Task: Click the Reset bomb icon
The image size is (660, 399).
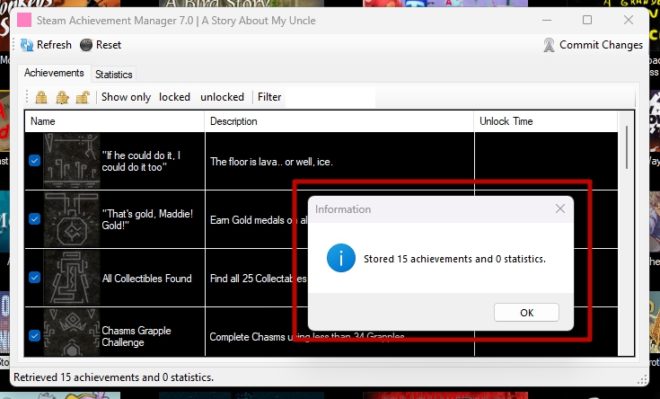Action: pos(86,45)
